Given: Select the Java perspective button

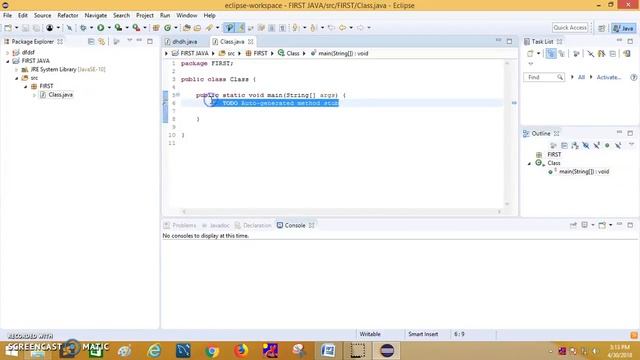Looking at the screenshot, I should [624, 28].
